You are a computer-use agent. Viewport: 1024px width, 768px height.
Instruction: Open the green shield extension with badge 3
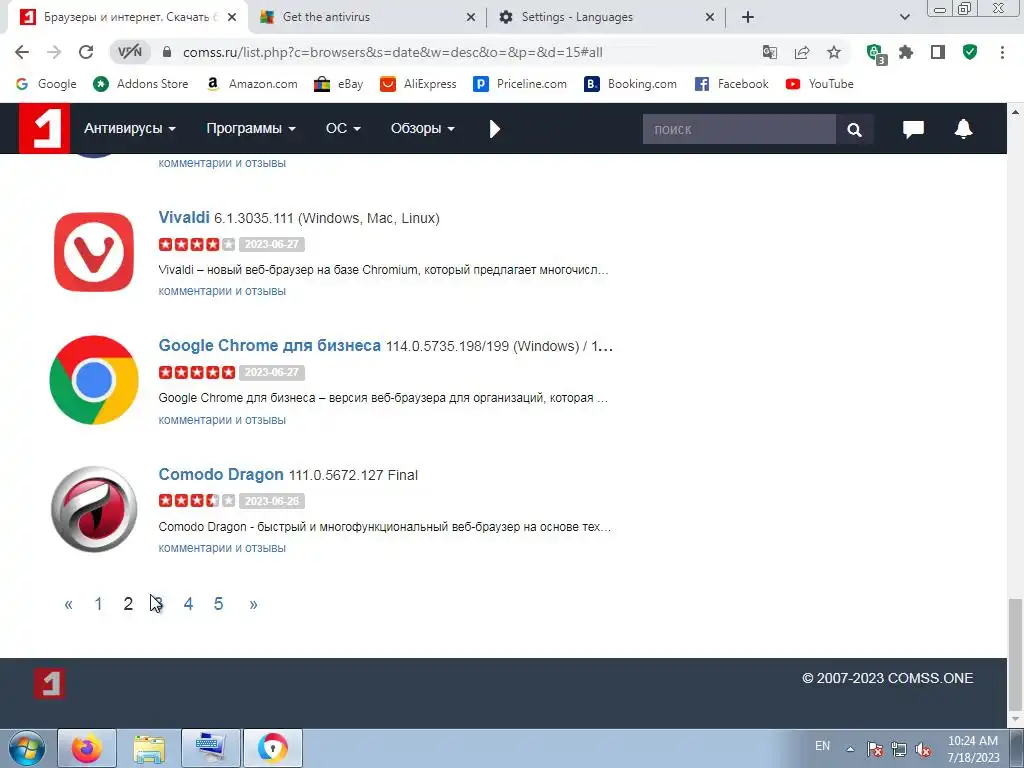[x=875, y=53]
